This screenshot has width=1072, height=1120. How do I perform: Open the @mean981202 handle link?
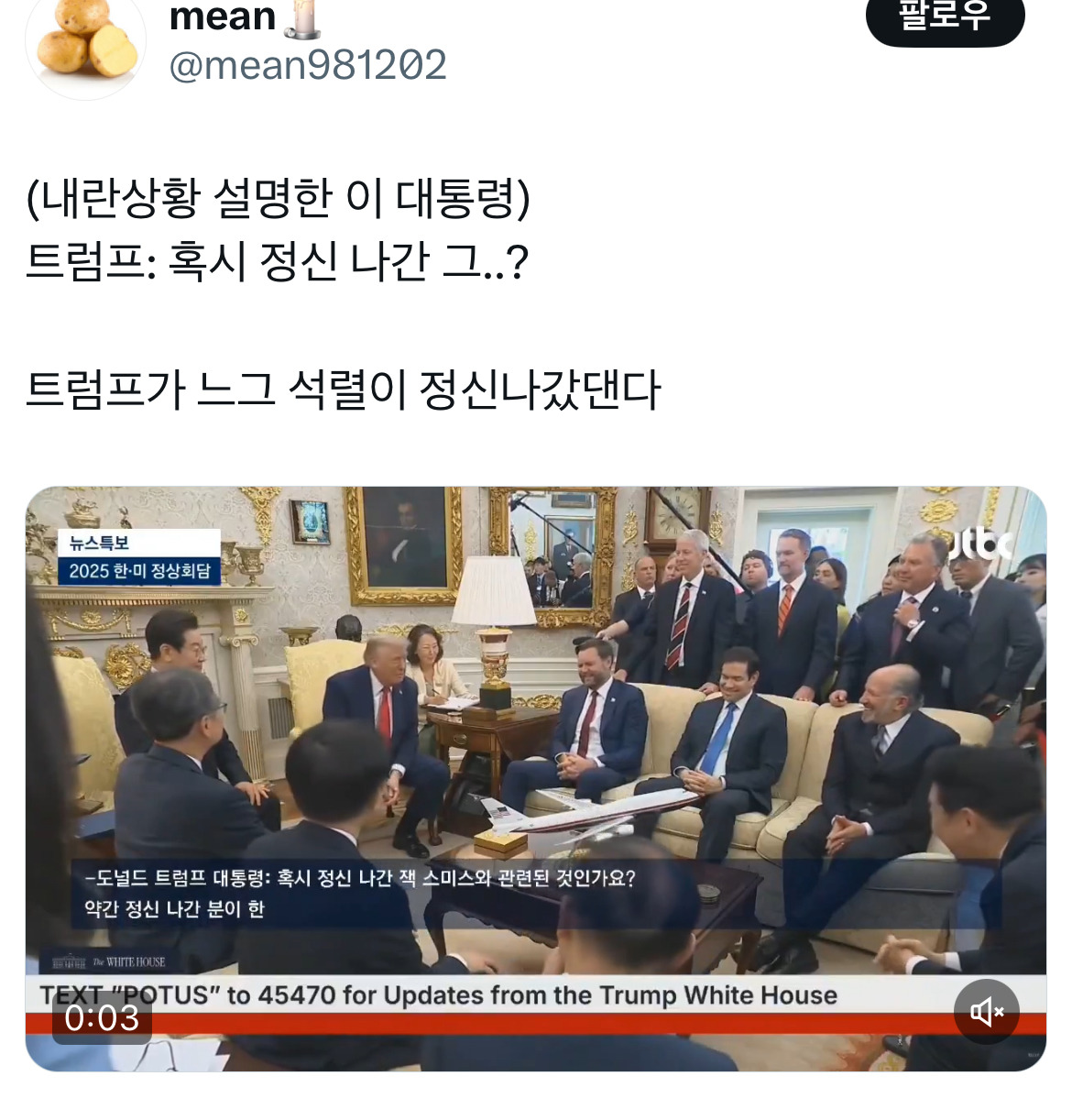[308, 65]
